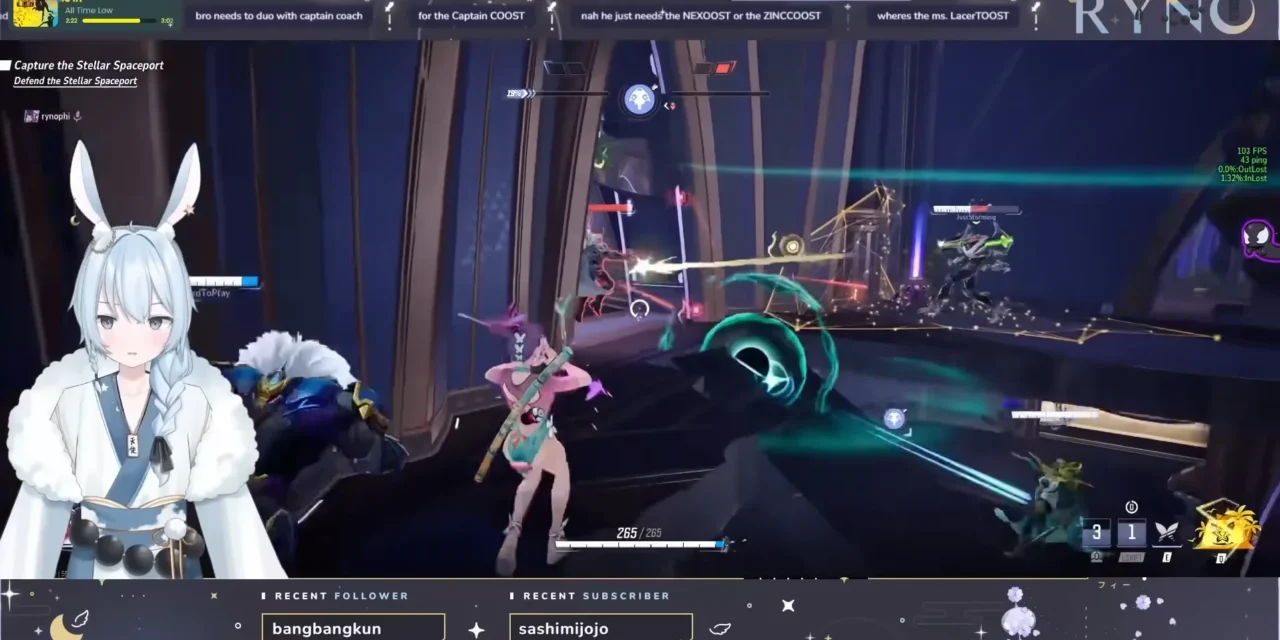Click the '43 ping' network readout
Screen dimensions: 1280x640
tap(1253, 160)
